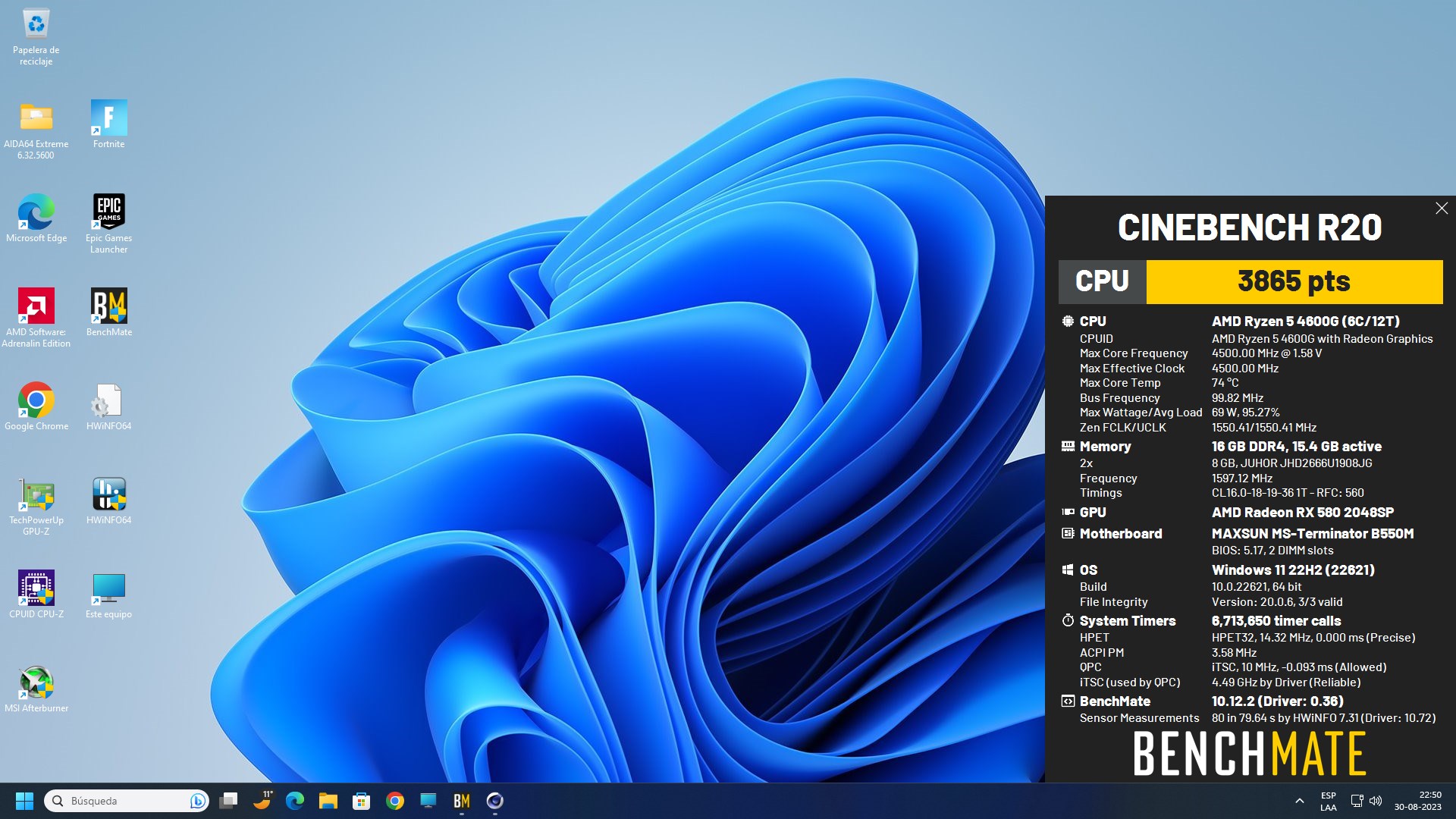Open CPUID CPU-Z shortcut
The image size is (1456, 819).
pyautogui.click(x=36, y=595)
